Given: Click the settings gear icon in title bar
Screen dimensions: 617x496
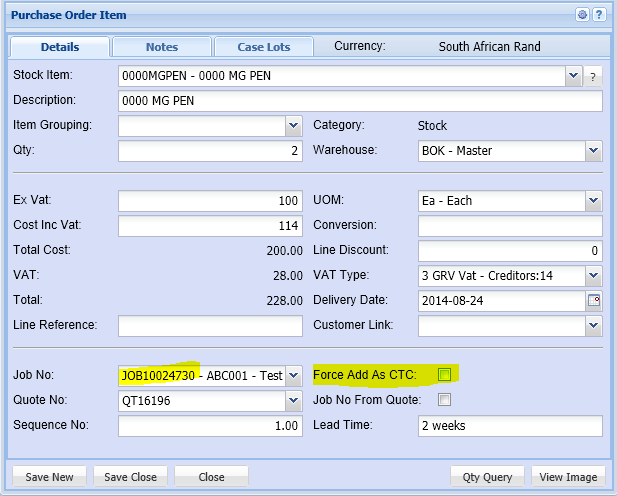Looking at the screenshot, I should [x=582, y=15].
